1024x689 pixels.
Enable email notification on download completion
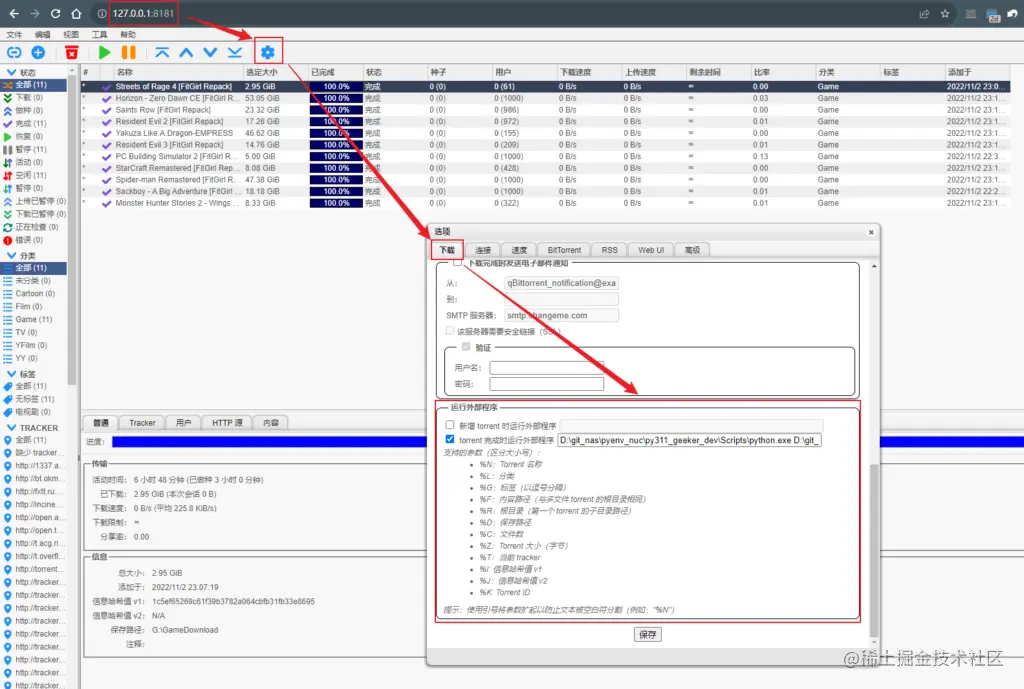455,262
